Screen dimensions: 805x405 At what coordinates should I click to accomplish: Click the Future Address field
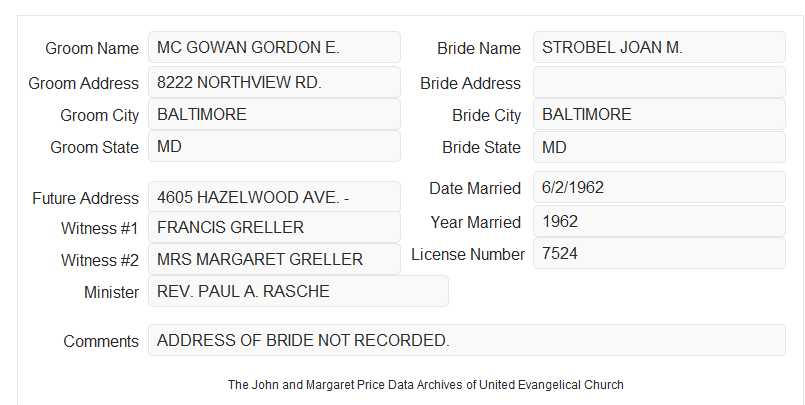pos(274,197)
